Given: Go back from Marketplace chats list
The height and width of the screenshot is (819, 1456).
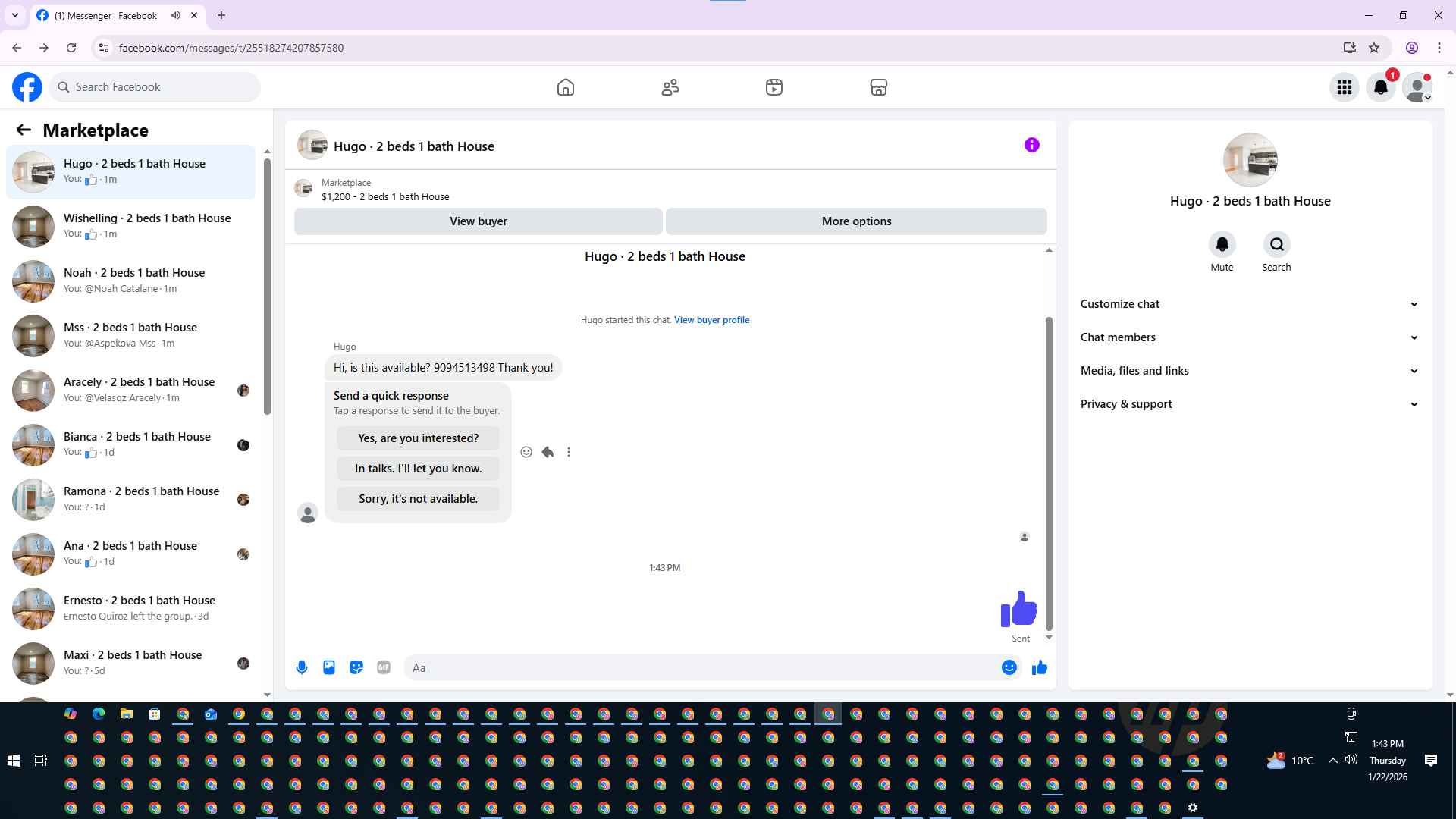Looking at the screenshot, I should pos(24,130).
